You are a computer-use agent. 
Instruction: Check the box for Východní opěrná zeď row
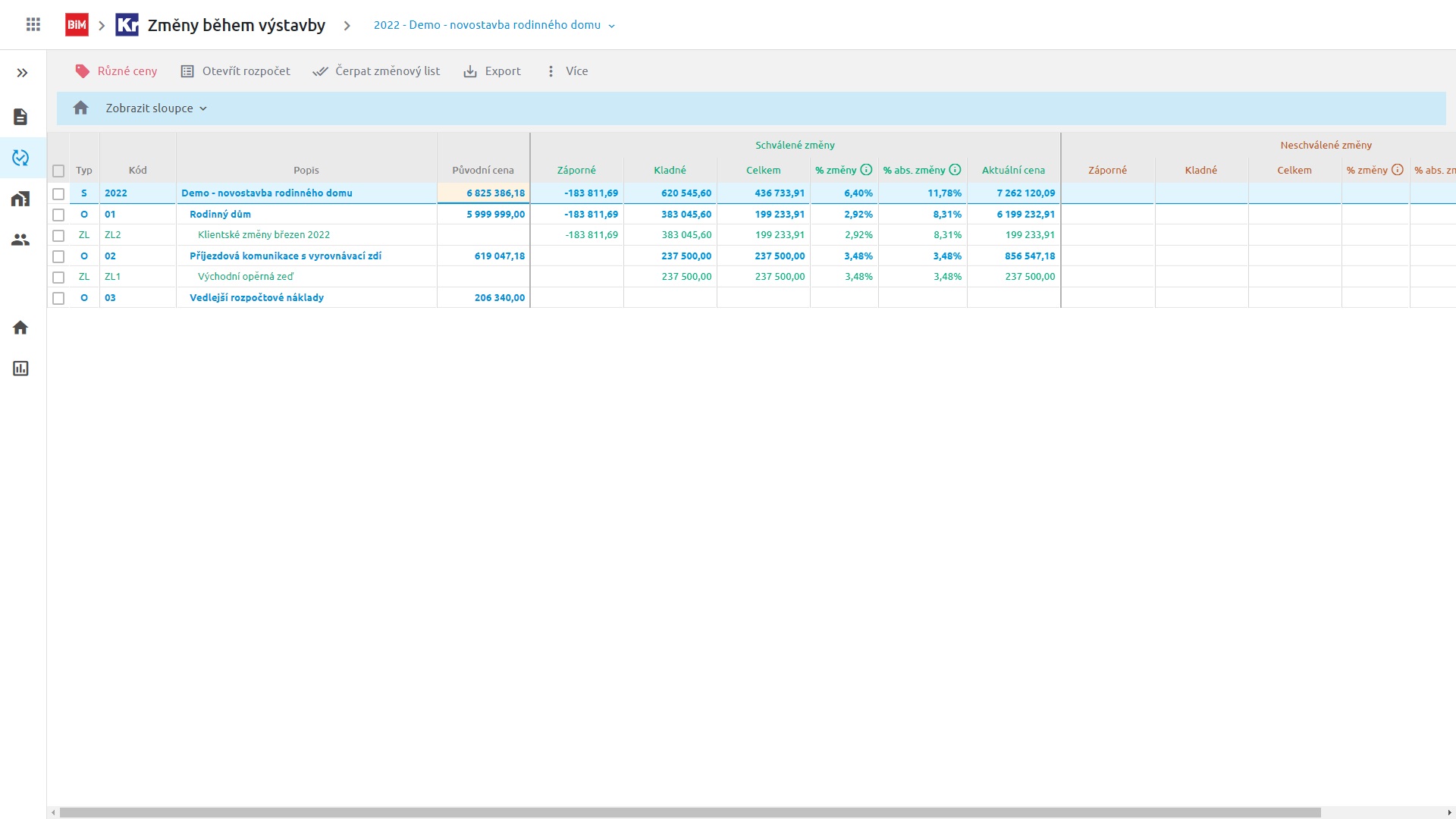(58, 277)
